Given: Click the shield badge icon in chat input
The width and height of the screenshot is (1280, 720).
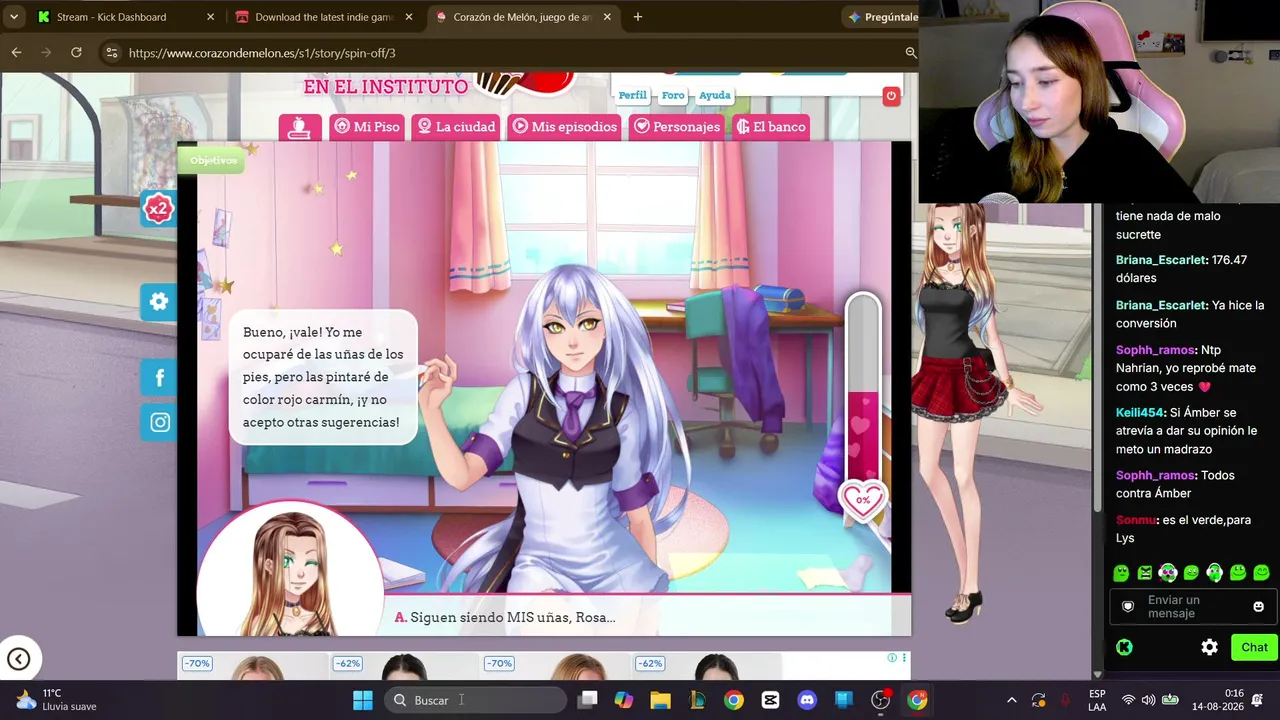Looking at the screenshot, I should tap(1128, 607).
